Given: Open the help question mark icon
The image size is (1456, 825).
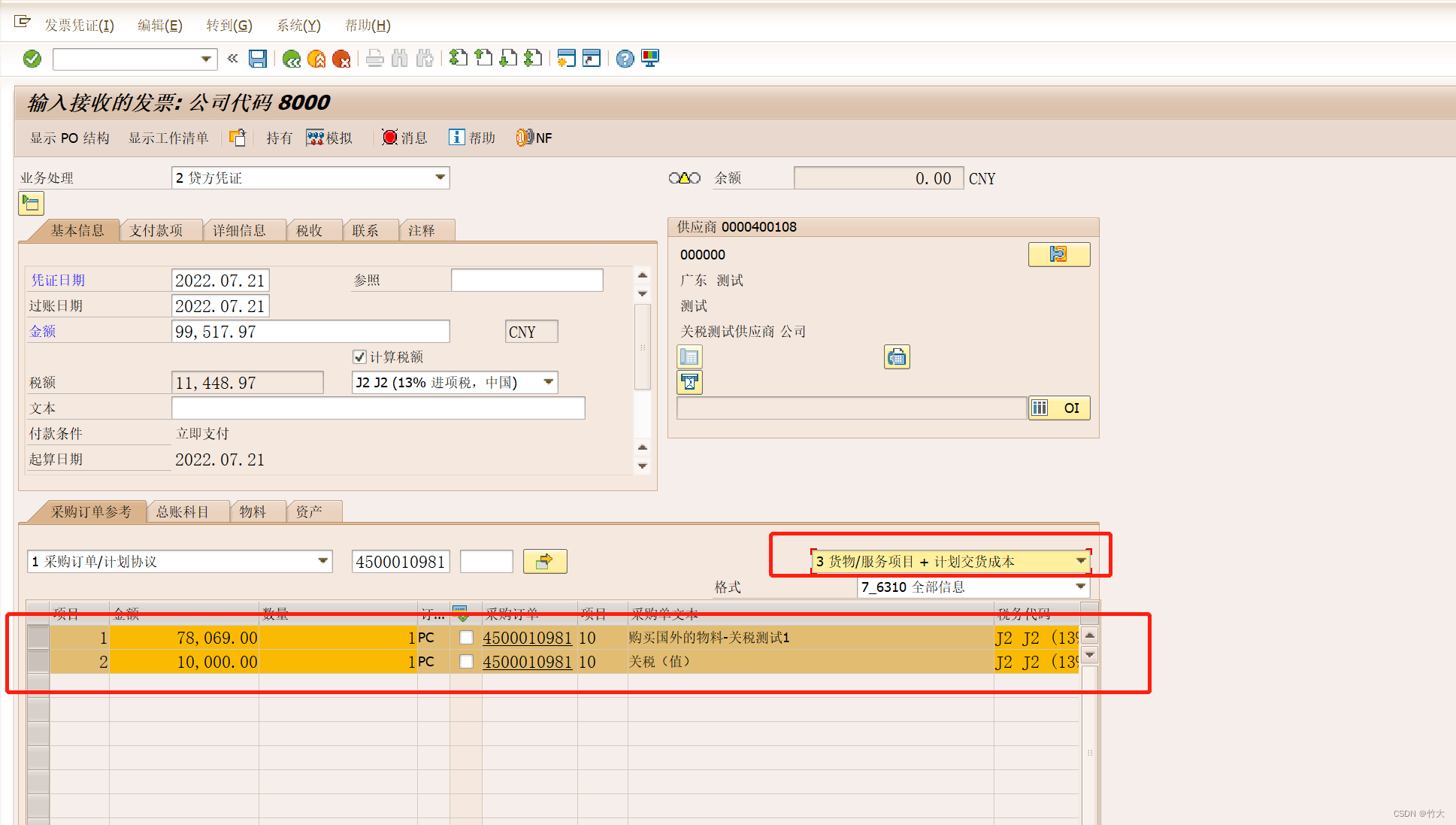Looking at the screenshot, I should click(625, 59).
